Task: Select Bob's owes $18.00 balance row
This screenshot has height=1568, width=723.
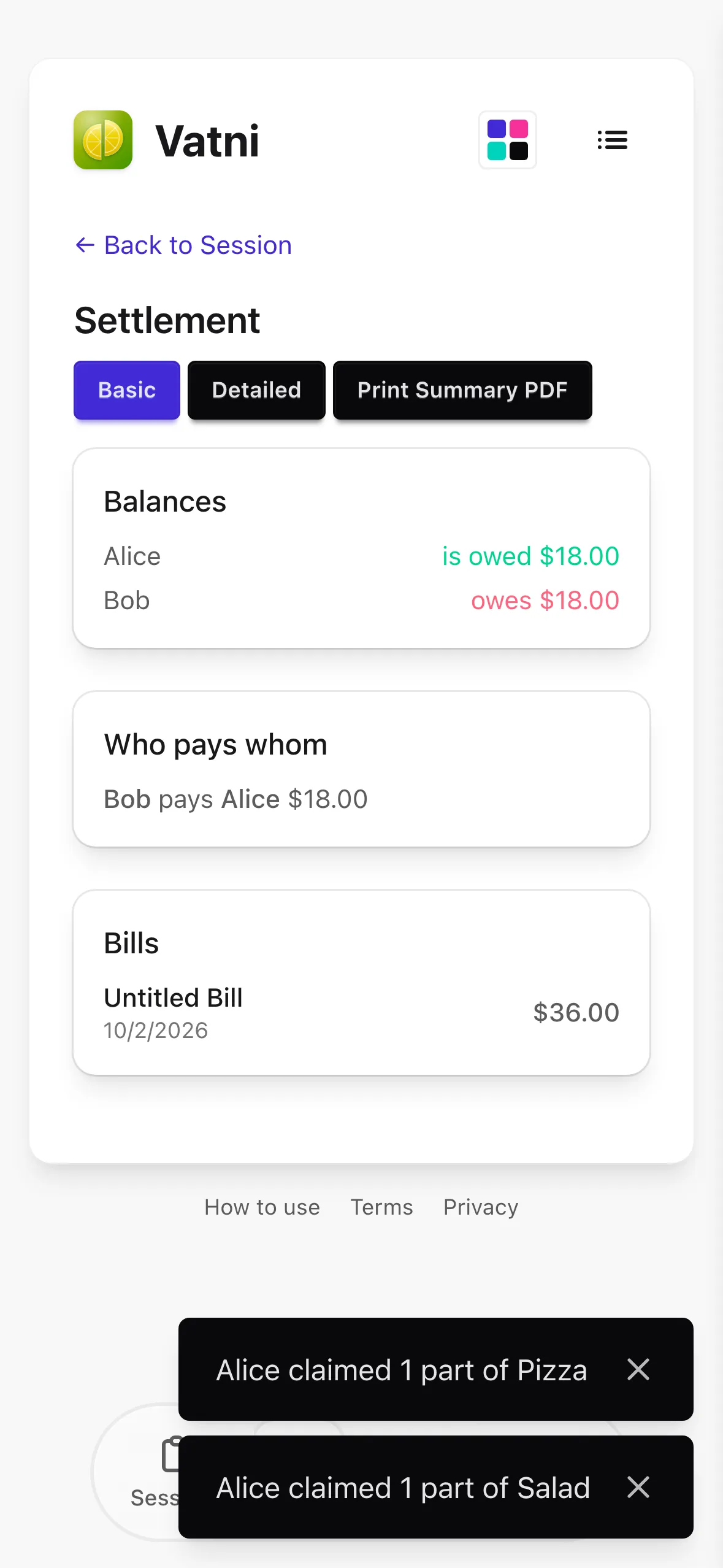Action: click(x=361, y=601)
